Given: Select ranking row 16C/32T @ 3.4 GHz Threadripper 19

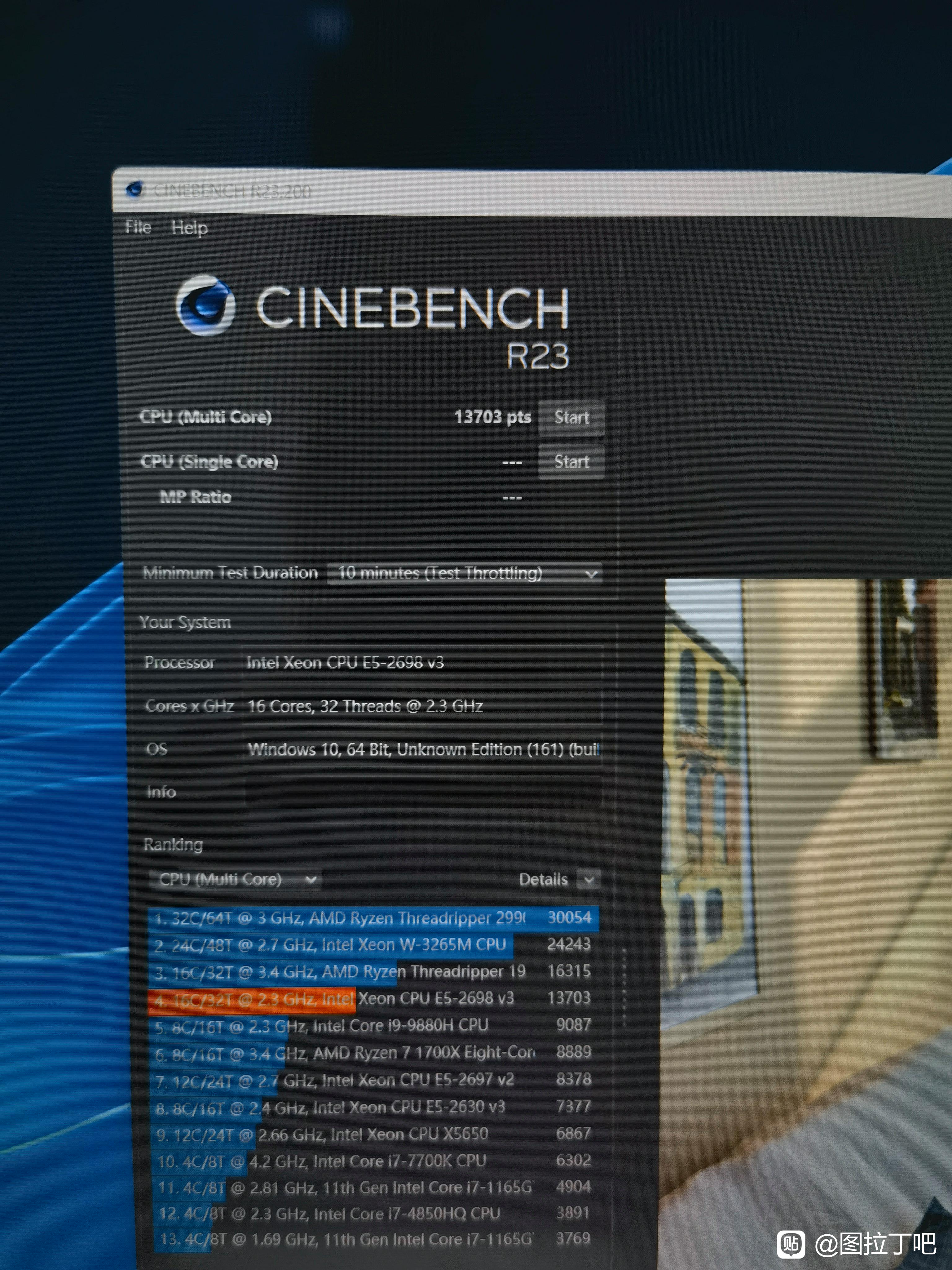Looking at the screenshot, I should tap(373, 971).
